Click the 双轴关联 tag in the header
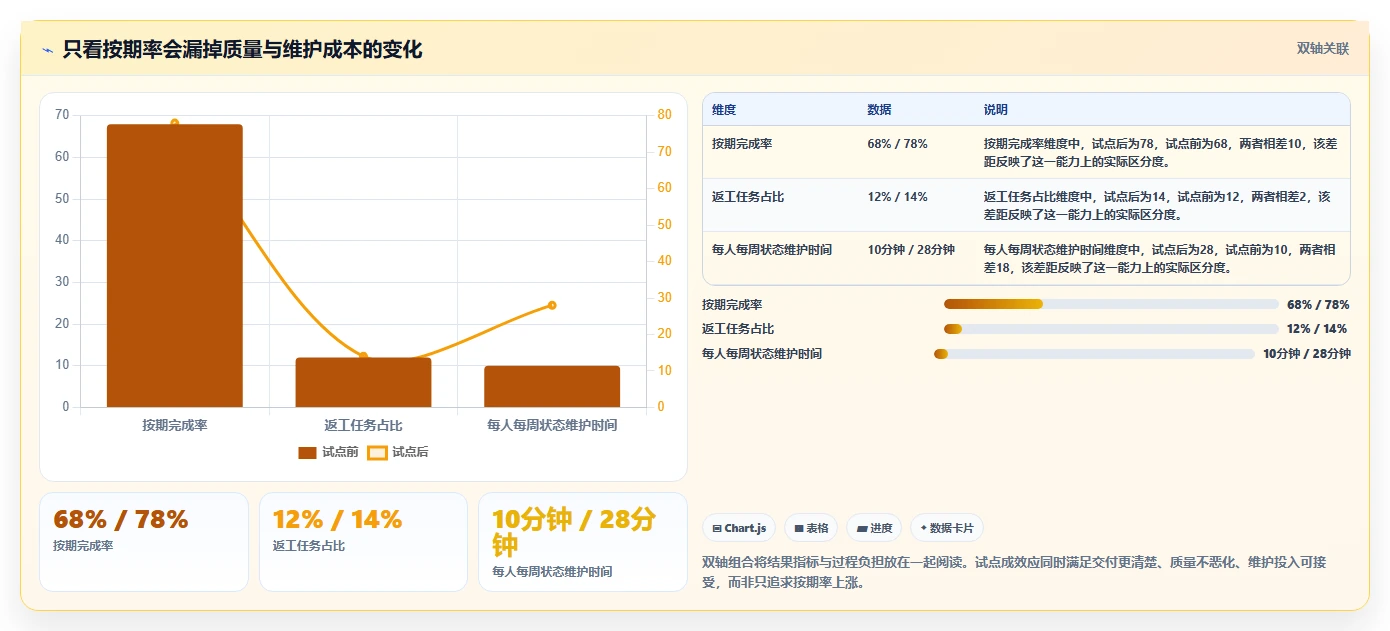This screenshot has width=1390, height=631. pos(1323,49)
